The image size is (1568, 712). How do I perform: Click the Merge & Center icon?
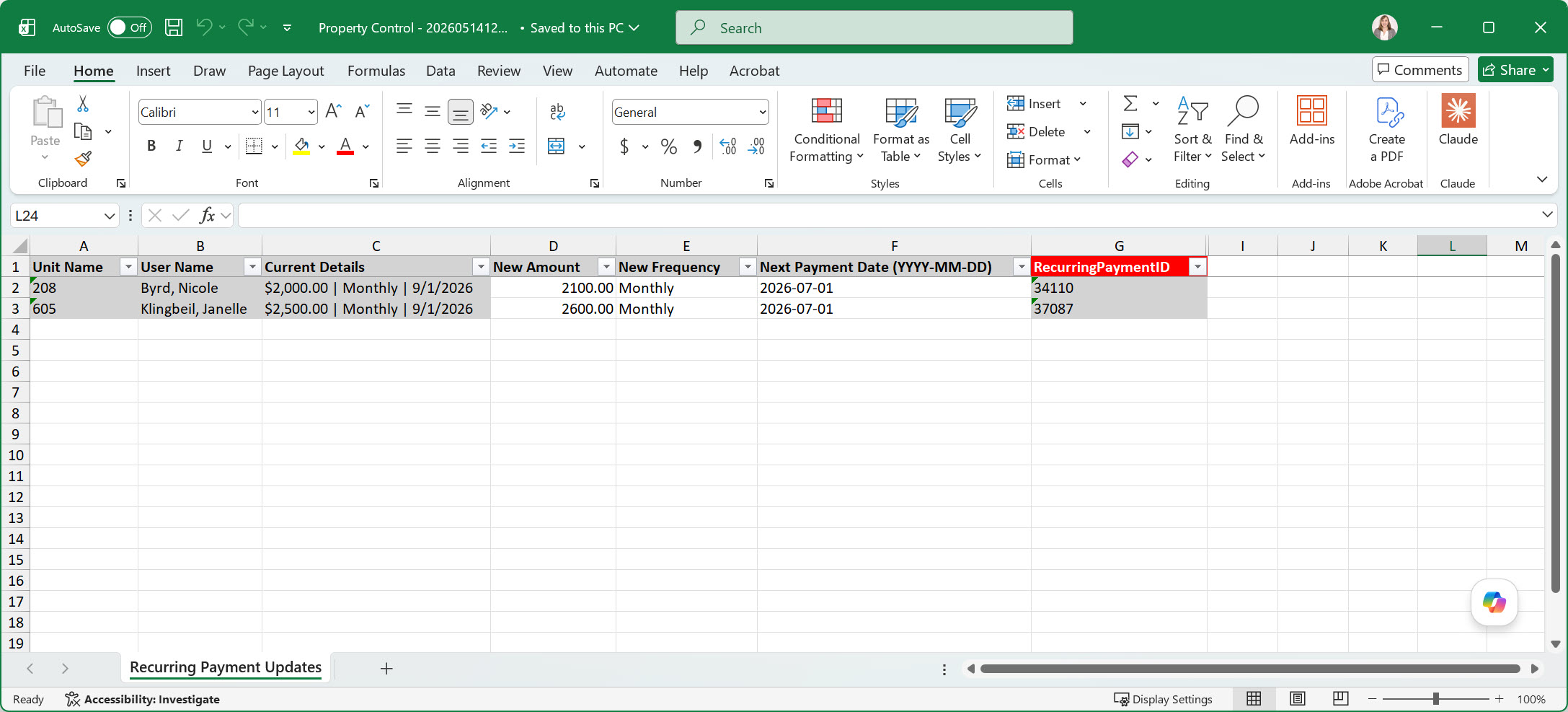(557, 146)
